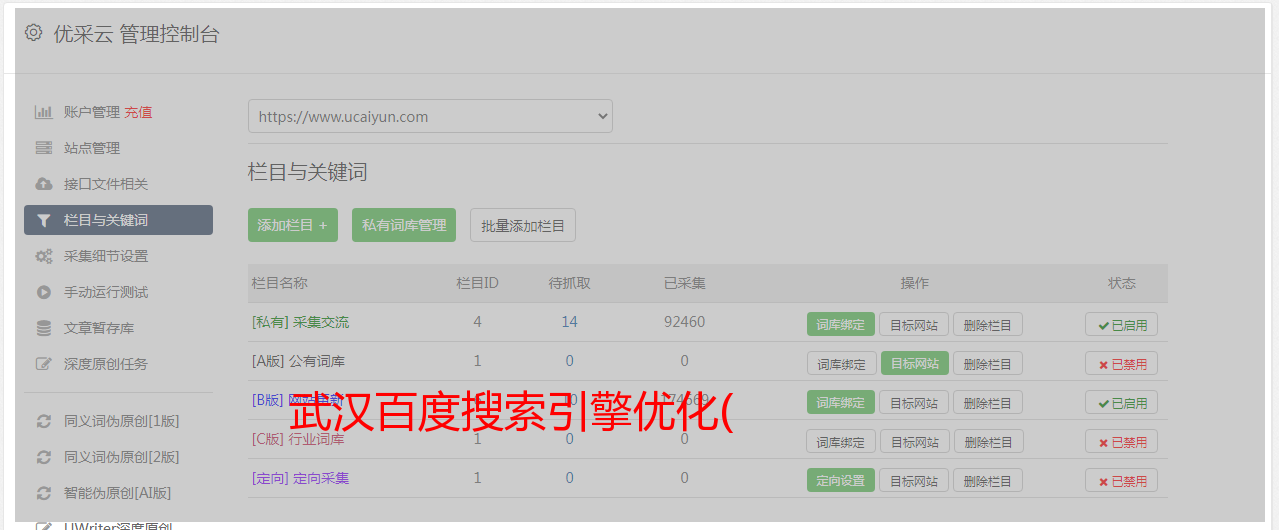Click the 92460 collected count
Image resolution: width=1279 pixels, height=530 pixels.
(x=684, y=322)
